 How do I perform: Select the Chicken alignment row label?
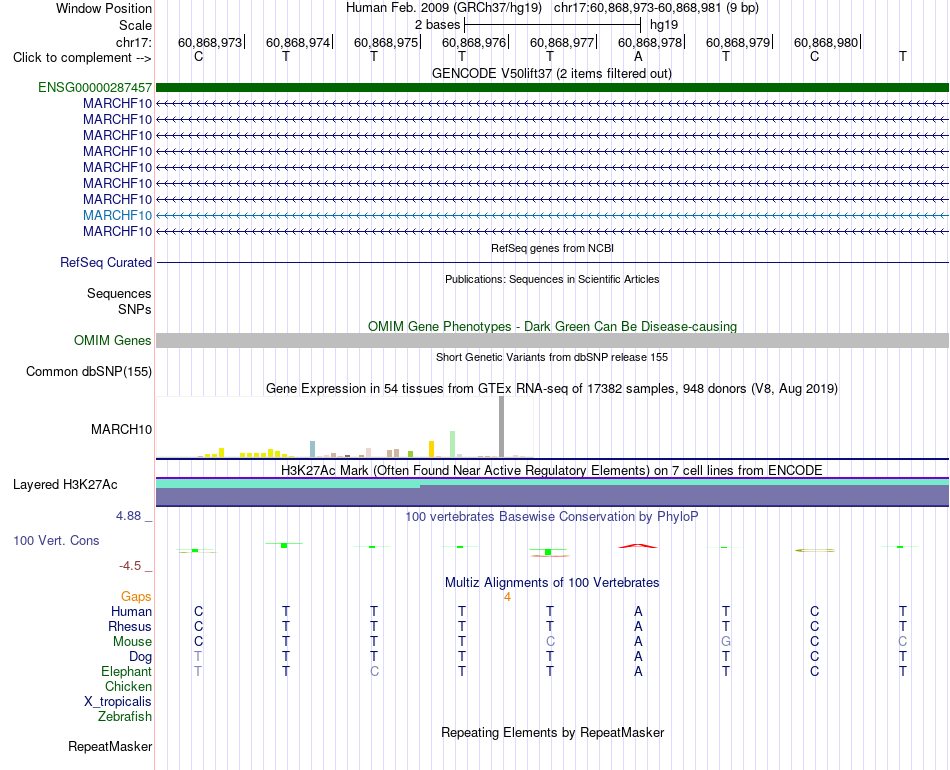click(128, 686)
